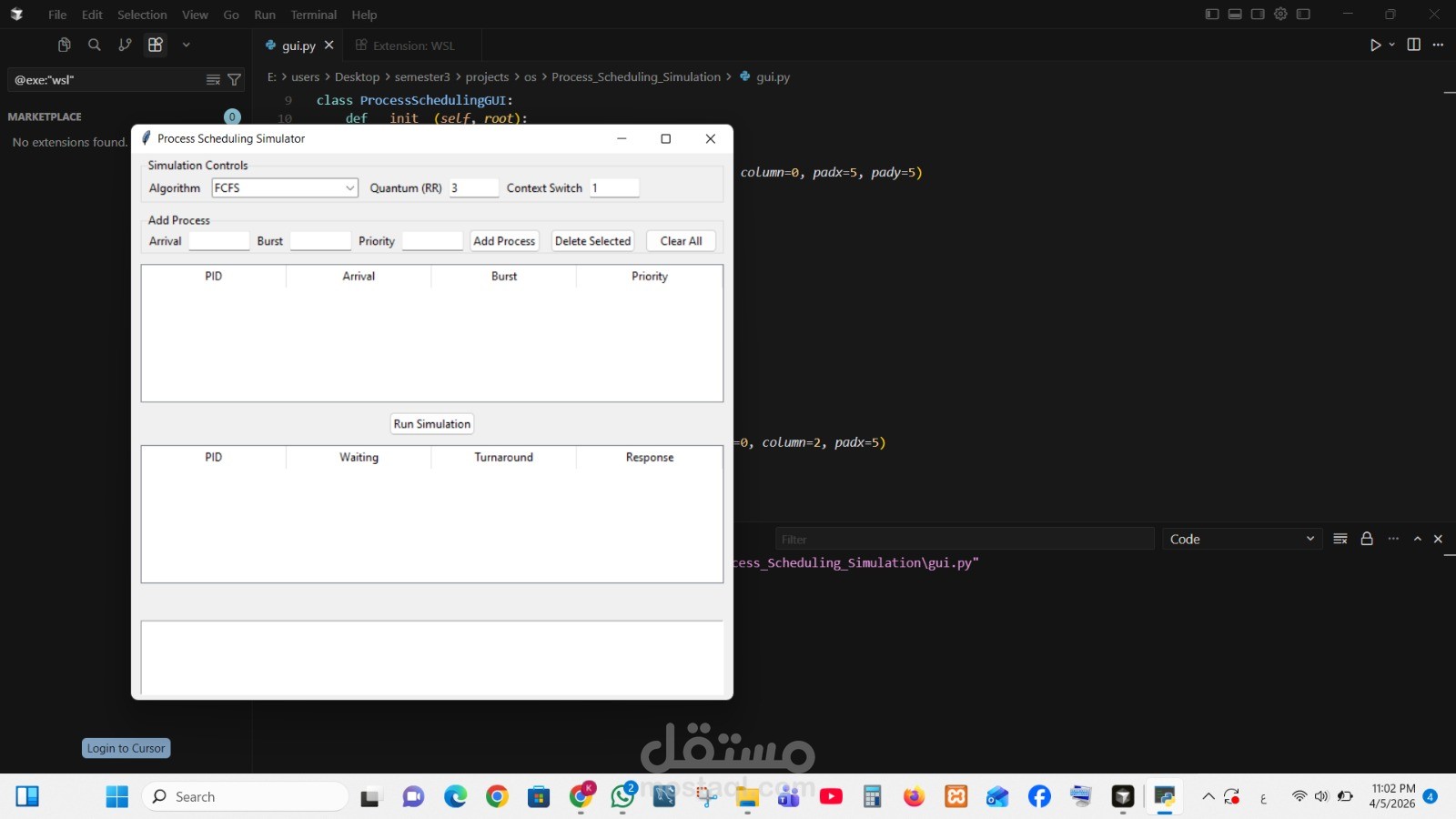Click the Cursor app logo in title bar
The image size is (1456, 819).
tap(16, 15)
